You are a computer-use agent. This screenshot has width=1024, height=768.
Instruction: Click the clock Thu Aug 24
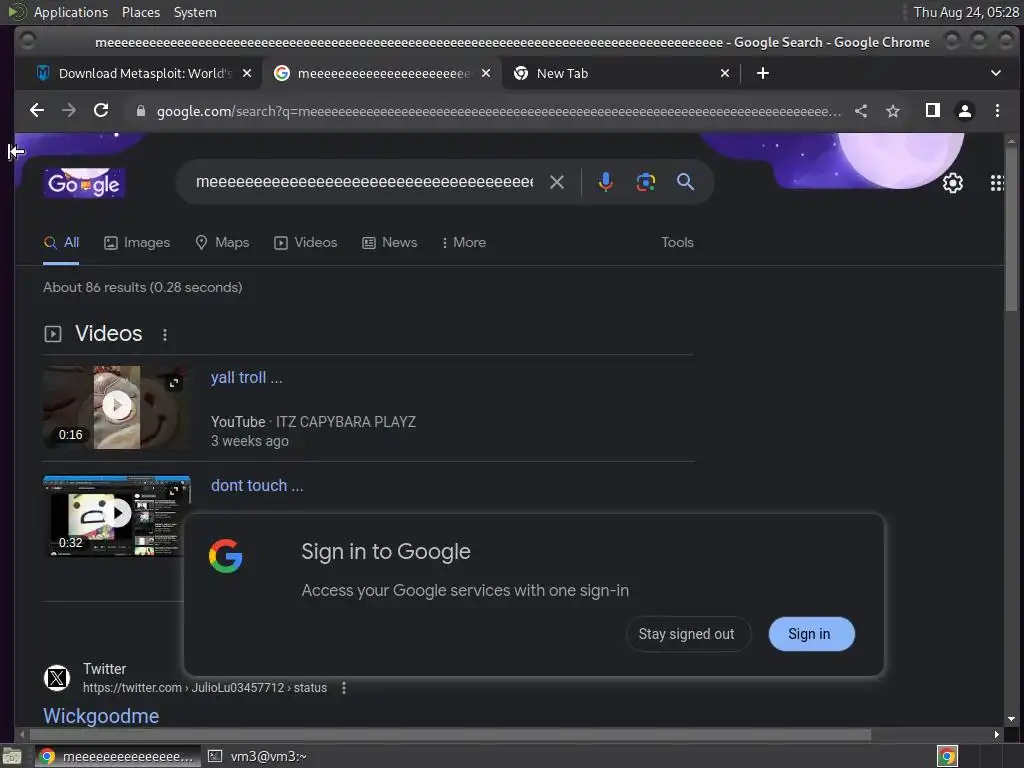point(966,12)
